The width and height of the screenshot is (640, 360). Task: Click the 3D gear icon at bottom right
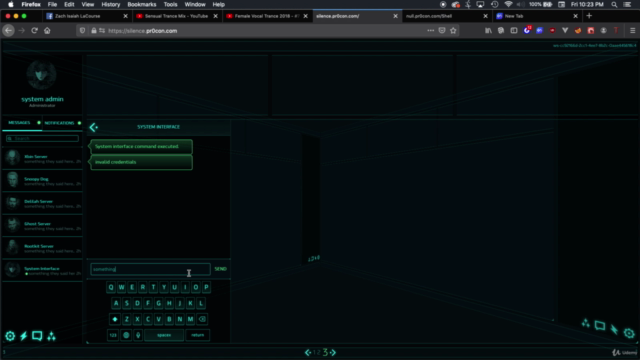pyautogui.click(x=629, y=333)
